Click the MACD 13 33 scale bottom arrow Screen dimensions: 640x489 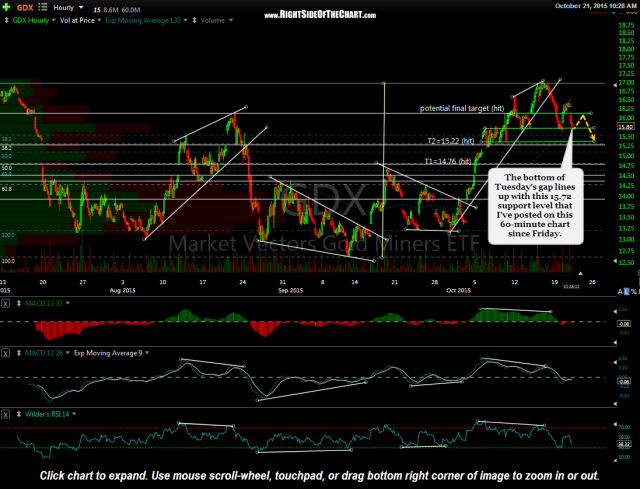click(615, 342)
